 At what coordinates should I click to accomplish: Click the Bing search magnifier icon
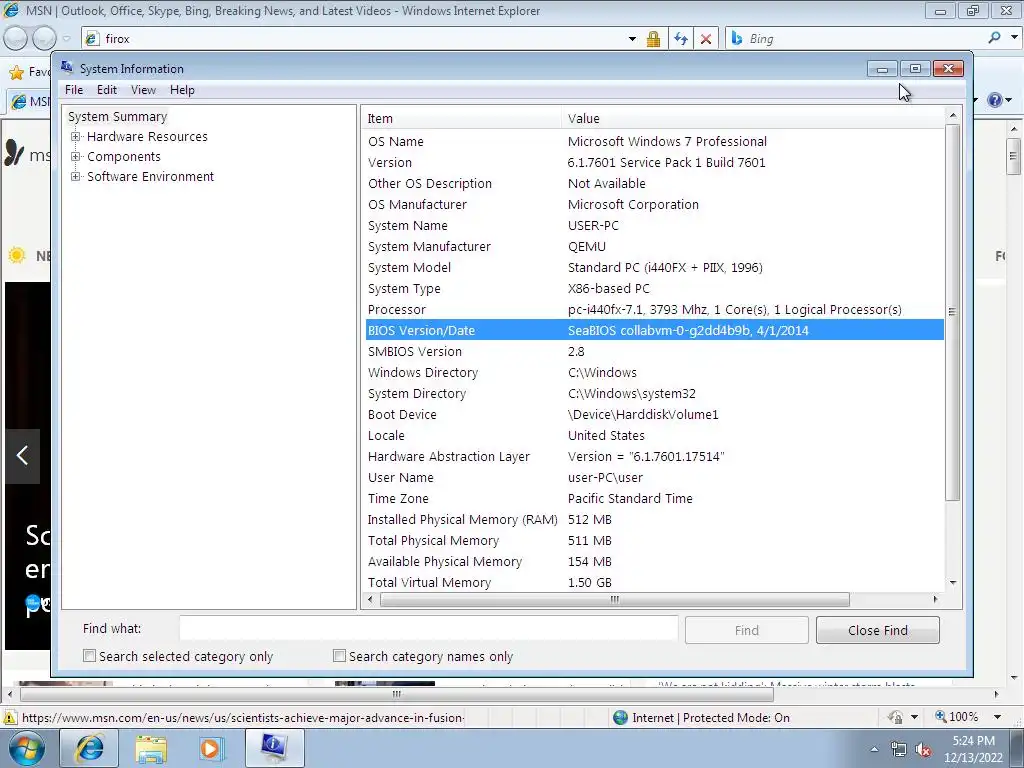coord(994,38)
